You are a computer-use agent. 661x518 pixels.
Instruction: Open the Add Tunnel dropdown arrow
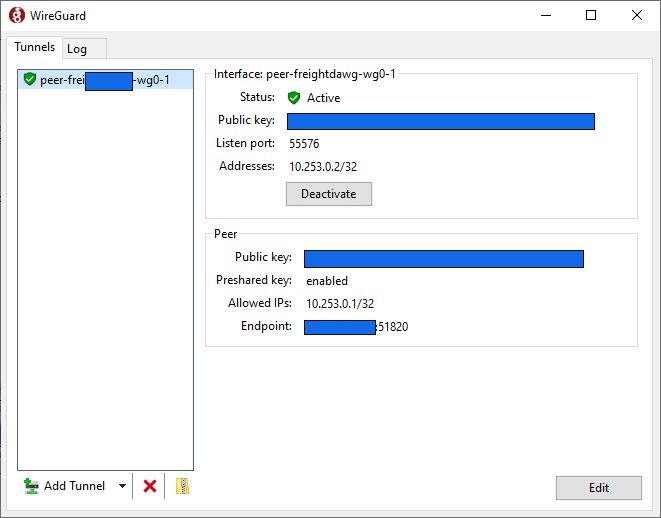pyautogui.click(x=122, y=486)
